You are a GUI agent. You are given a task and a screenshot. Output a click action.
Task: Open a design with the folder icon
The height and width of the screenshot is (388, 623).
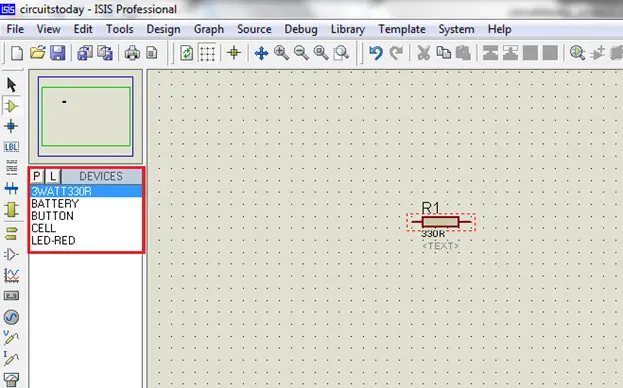[38, 52]
